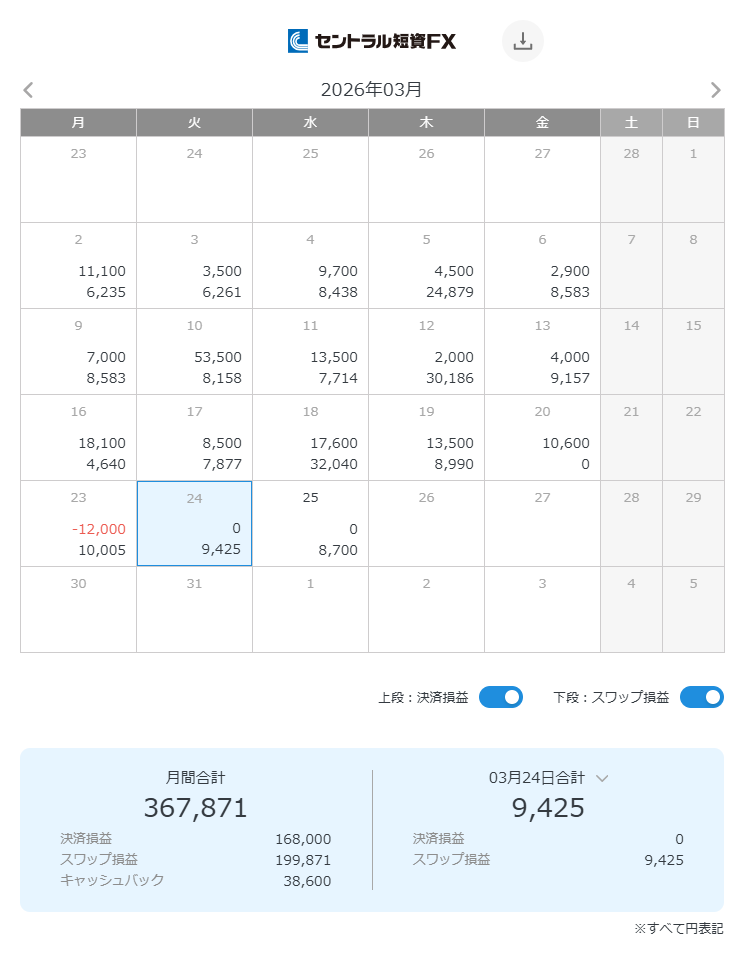The height and width of the screenshot is (957, 744).
Task: Click the download icon button
Action: (x=522, y=41)
